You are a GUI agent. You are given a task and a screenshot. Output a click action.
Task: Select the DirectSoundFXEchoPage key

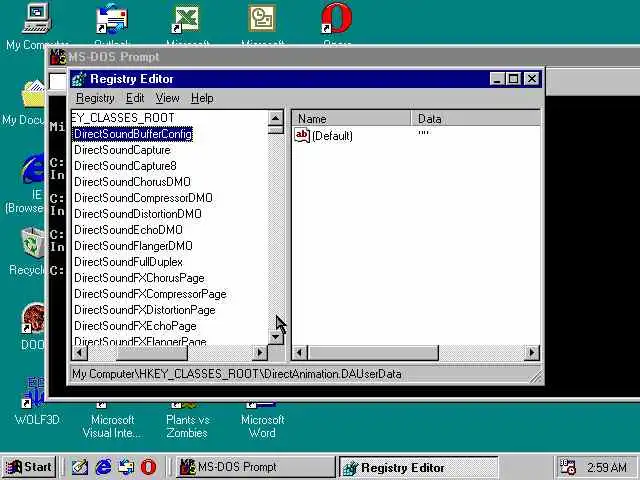135,326
